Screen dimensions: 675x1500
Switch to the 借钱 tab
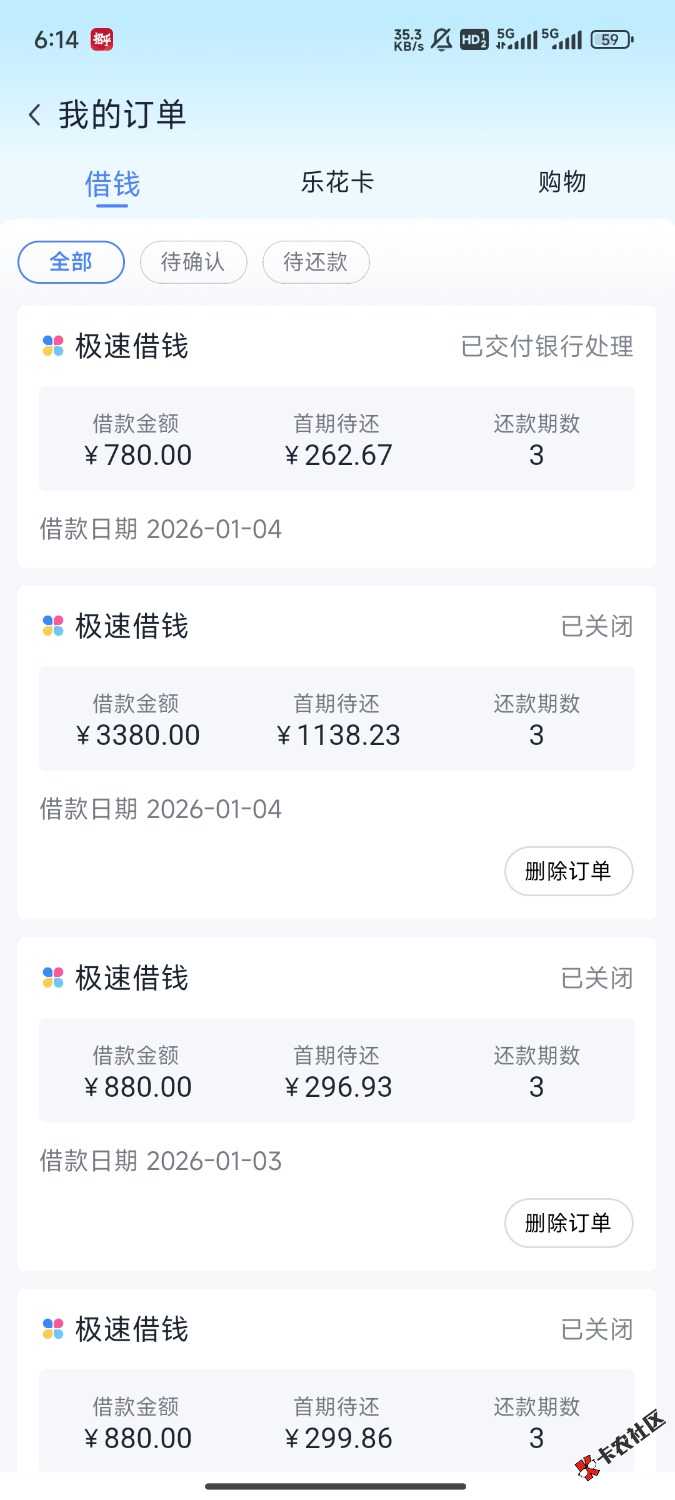112,184
